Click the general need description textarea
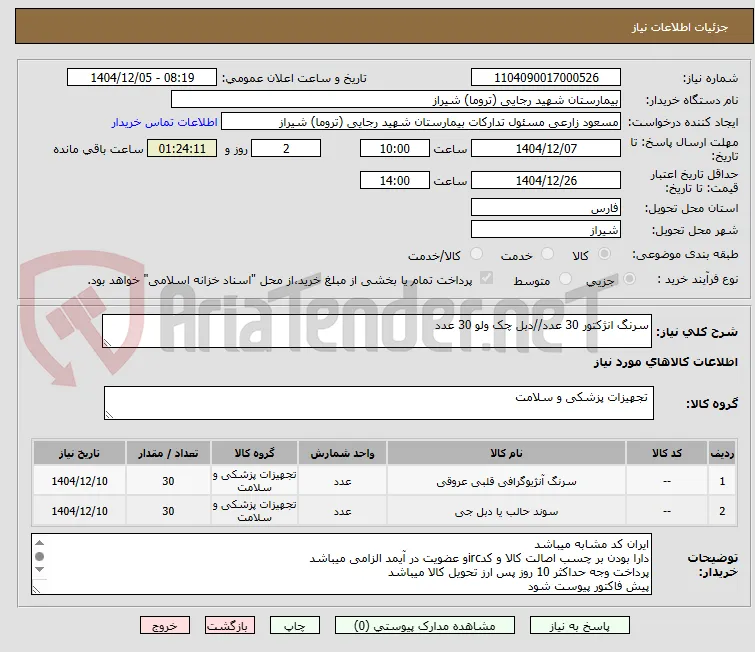The height and width of the screenshot is (652, 755). click(x=377, y=331)
